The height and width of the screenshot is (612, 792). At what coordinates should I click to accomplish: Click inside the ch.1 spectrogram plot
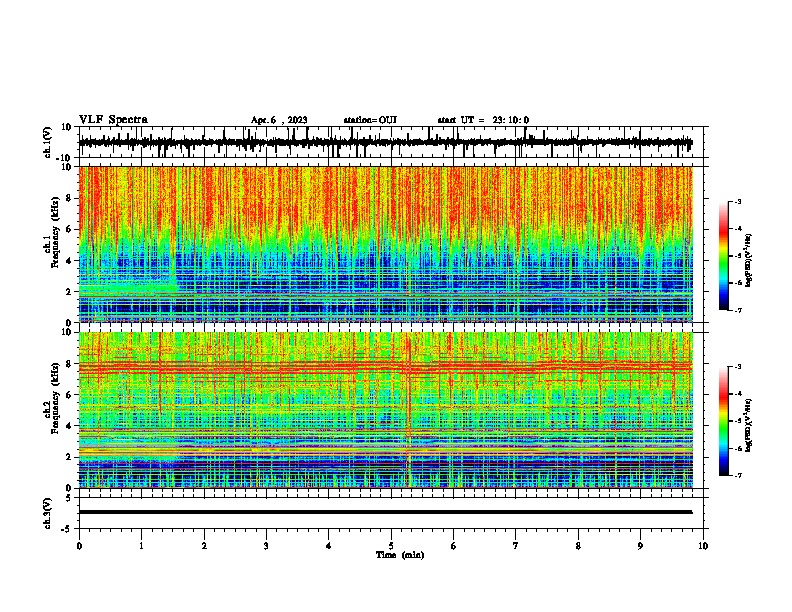pyautogui.click(x=386, y=244)
